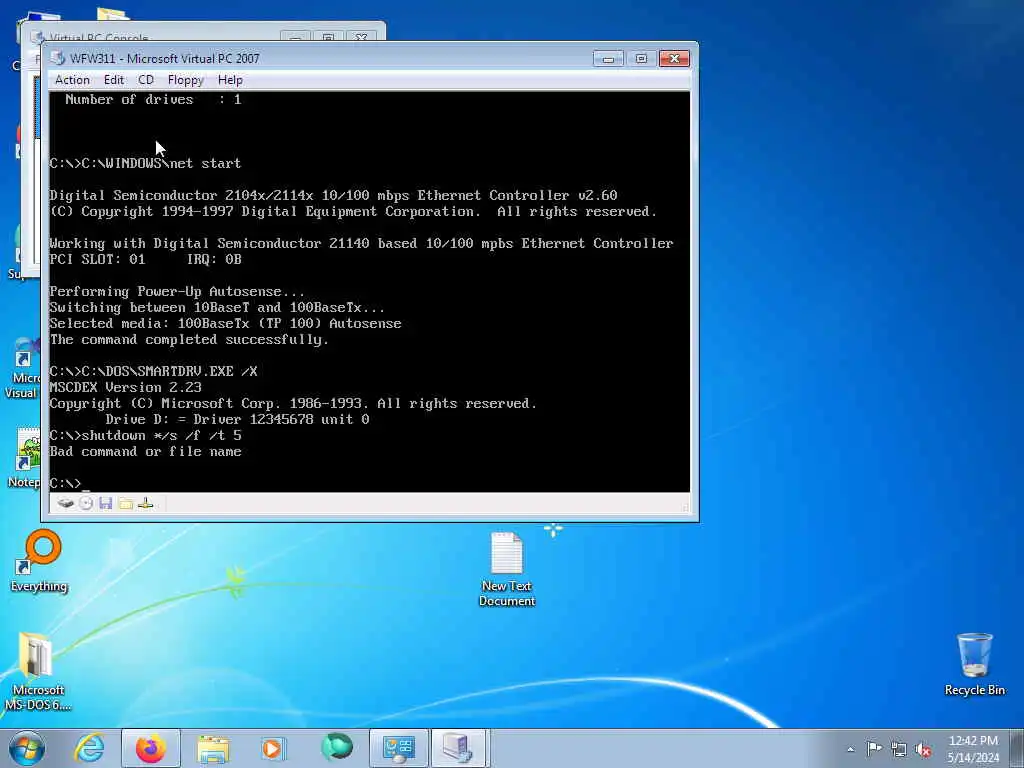The height and width of the screenshot is (768, 1024).
Task: Close the WFW311 Virtual PC window
Action: (x=674, y=59)
